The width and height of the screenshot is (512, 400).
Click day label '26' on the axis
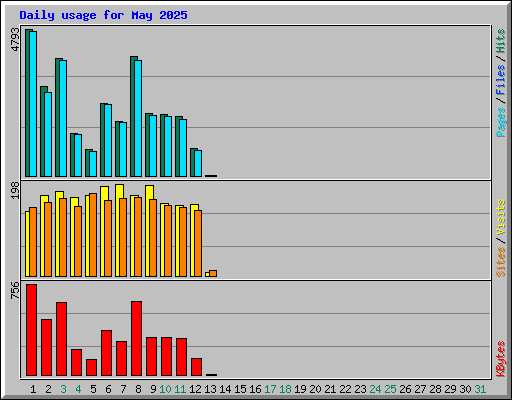(x=405, y=389)
